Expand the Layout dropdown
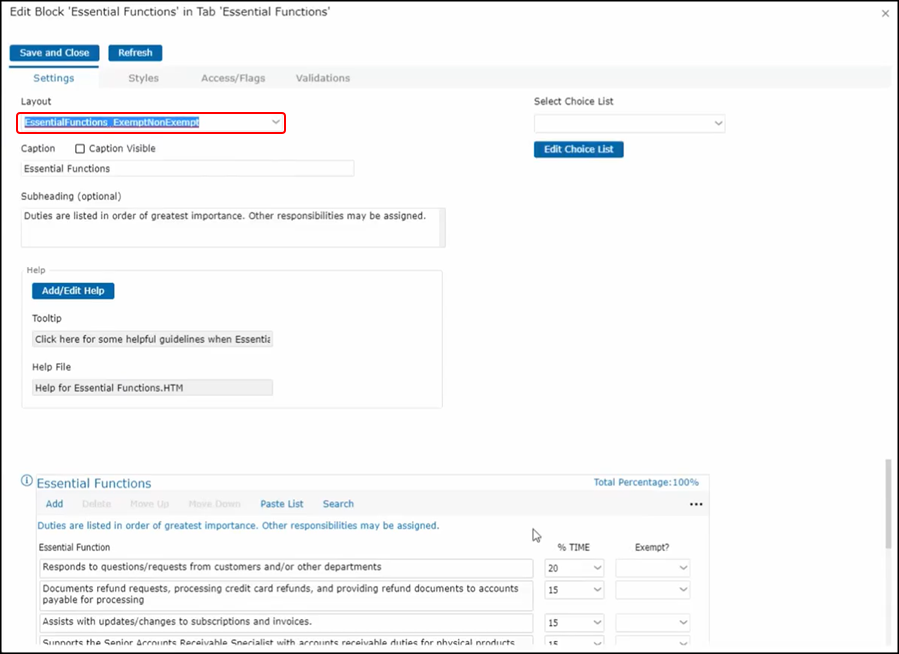 coord(276,122)
